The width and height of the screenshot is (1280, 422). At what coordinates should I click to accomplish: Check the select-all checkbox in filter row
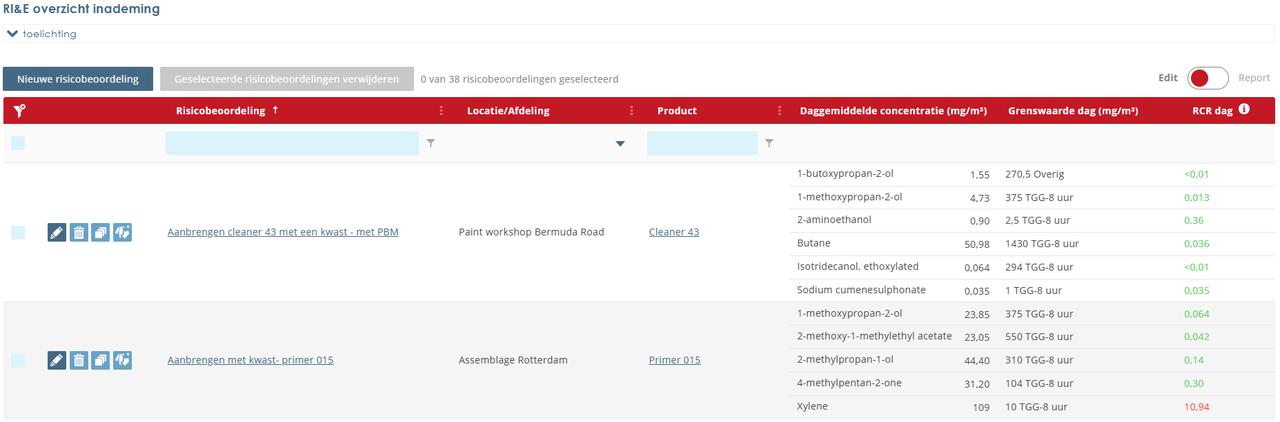pyautogui.click(x=18, y=144)
